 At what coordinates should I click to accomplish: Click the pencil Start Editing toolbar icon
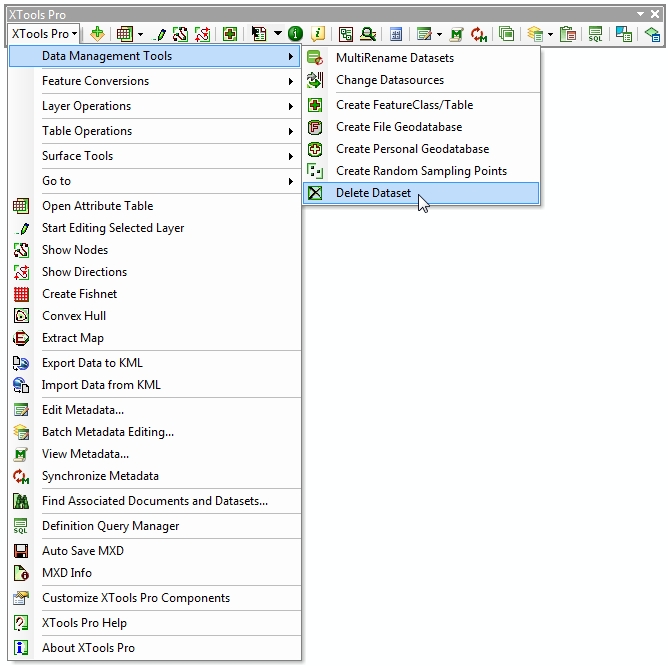[161, 34]
